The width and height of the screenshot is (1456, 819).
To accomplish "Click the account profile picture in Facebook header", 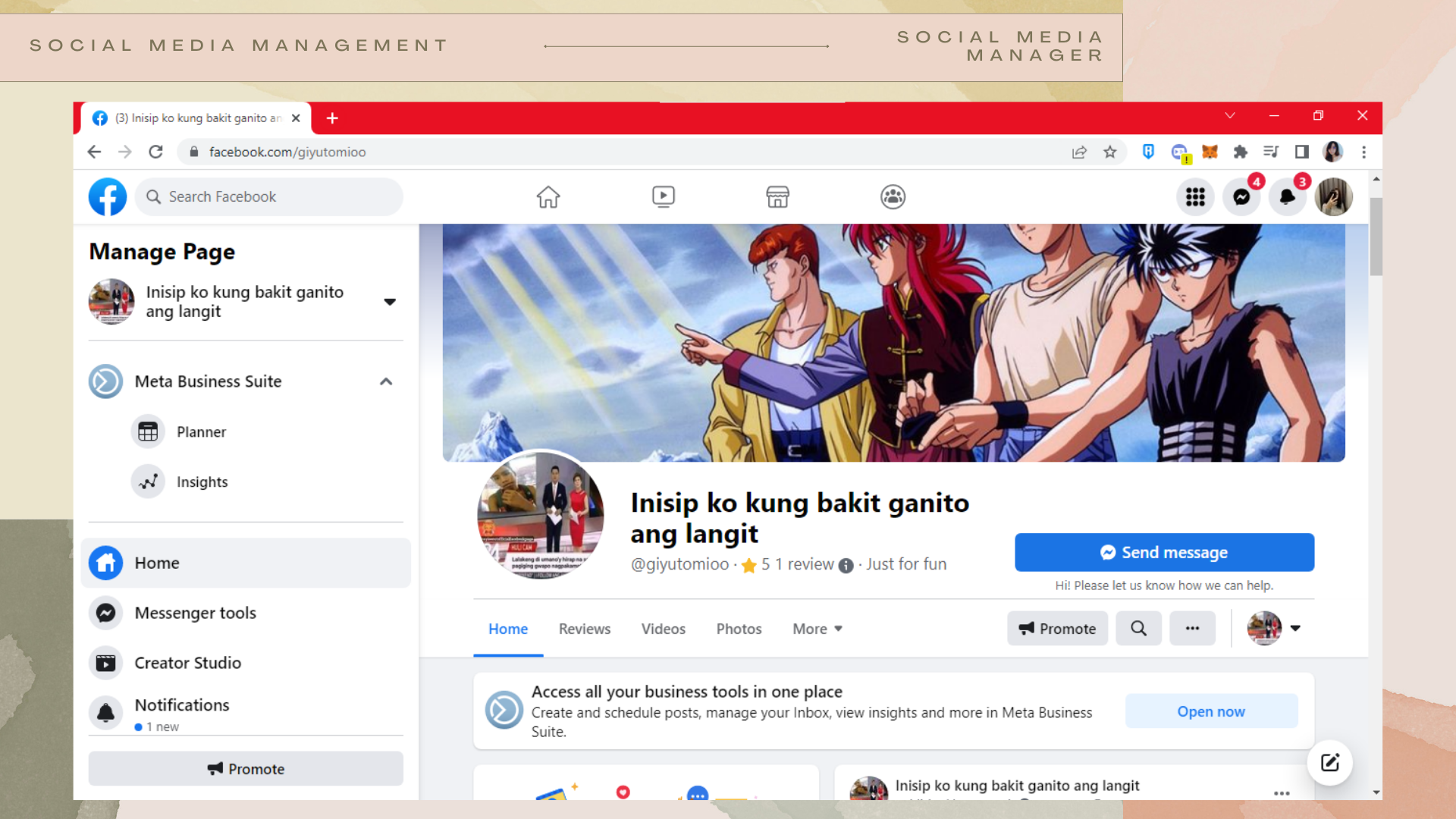I will coord(1334,197).
